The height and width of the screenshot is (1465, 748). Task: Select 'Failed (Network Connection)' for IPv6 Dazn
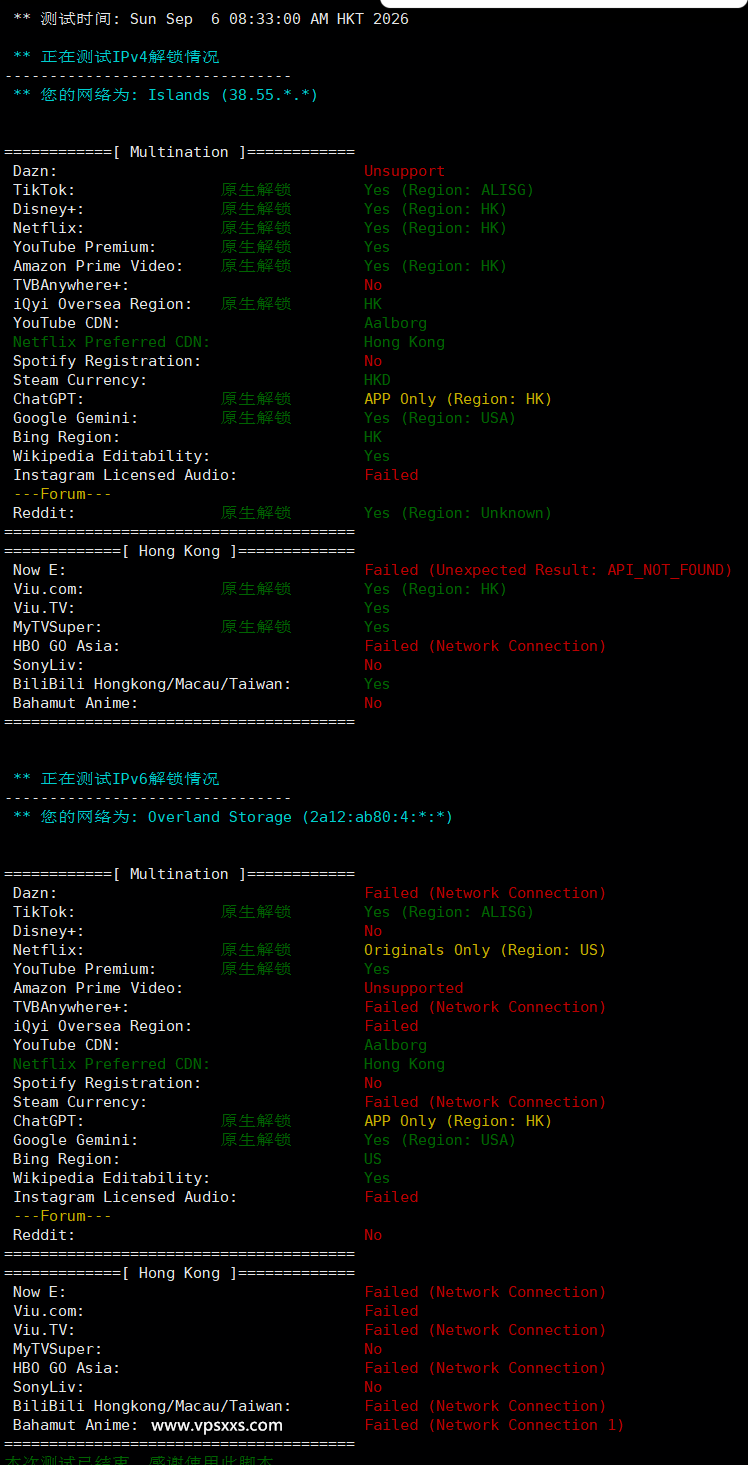tap(485, 893)
